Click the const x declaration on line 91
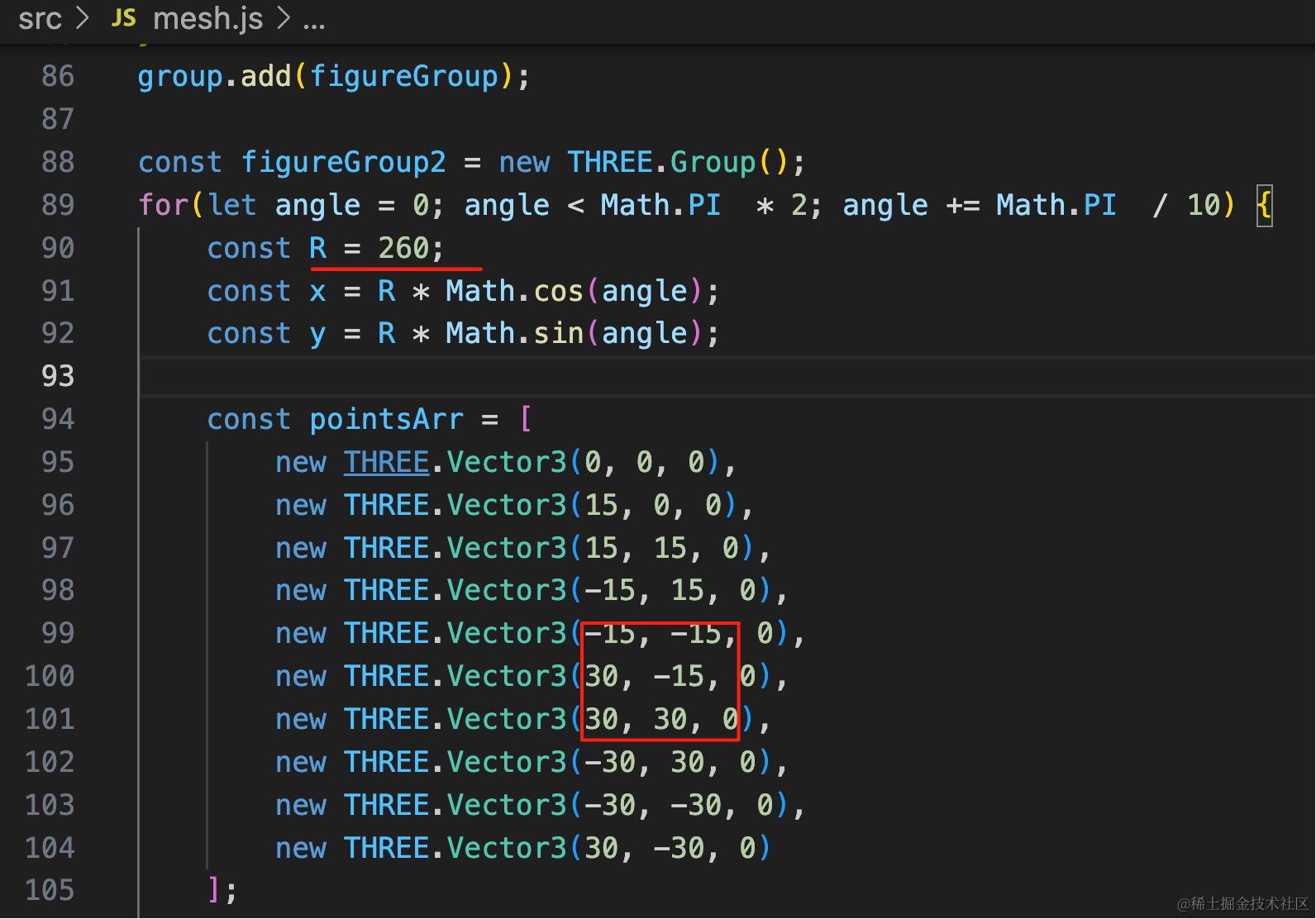The width and height of the screenshot is (1316, 919). 266,291
